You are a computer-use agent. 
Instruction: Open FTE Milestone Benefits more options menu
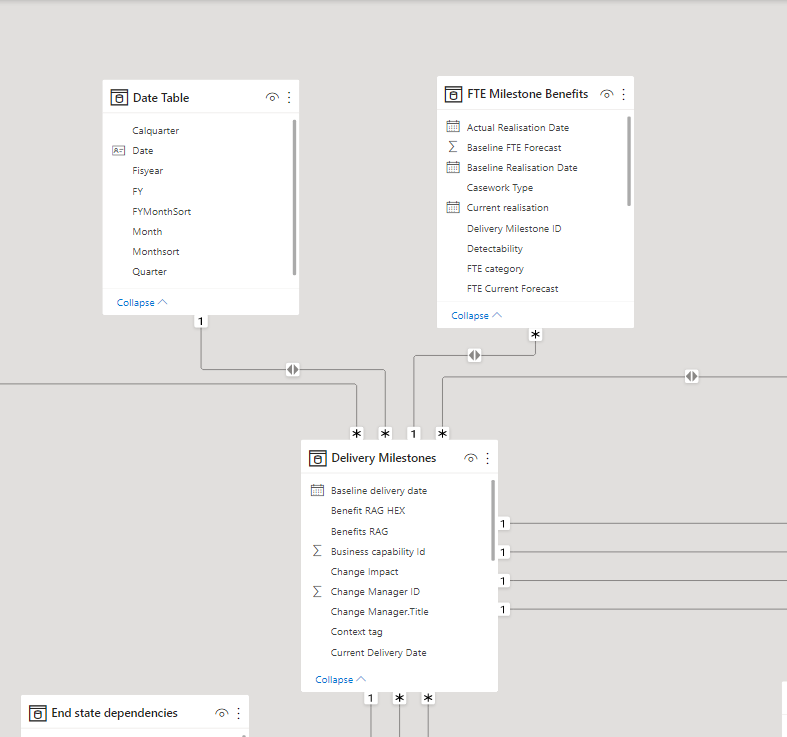coord(623,94)
